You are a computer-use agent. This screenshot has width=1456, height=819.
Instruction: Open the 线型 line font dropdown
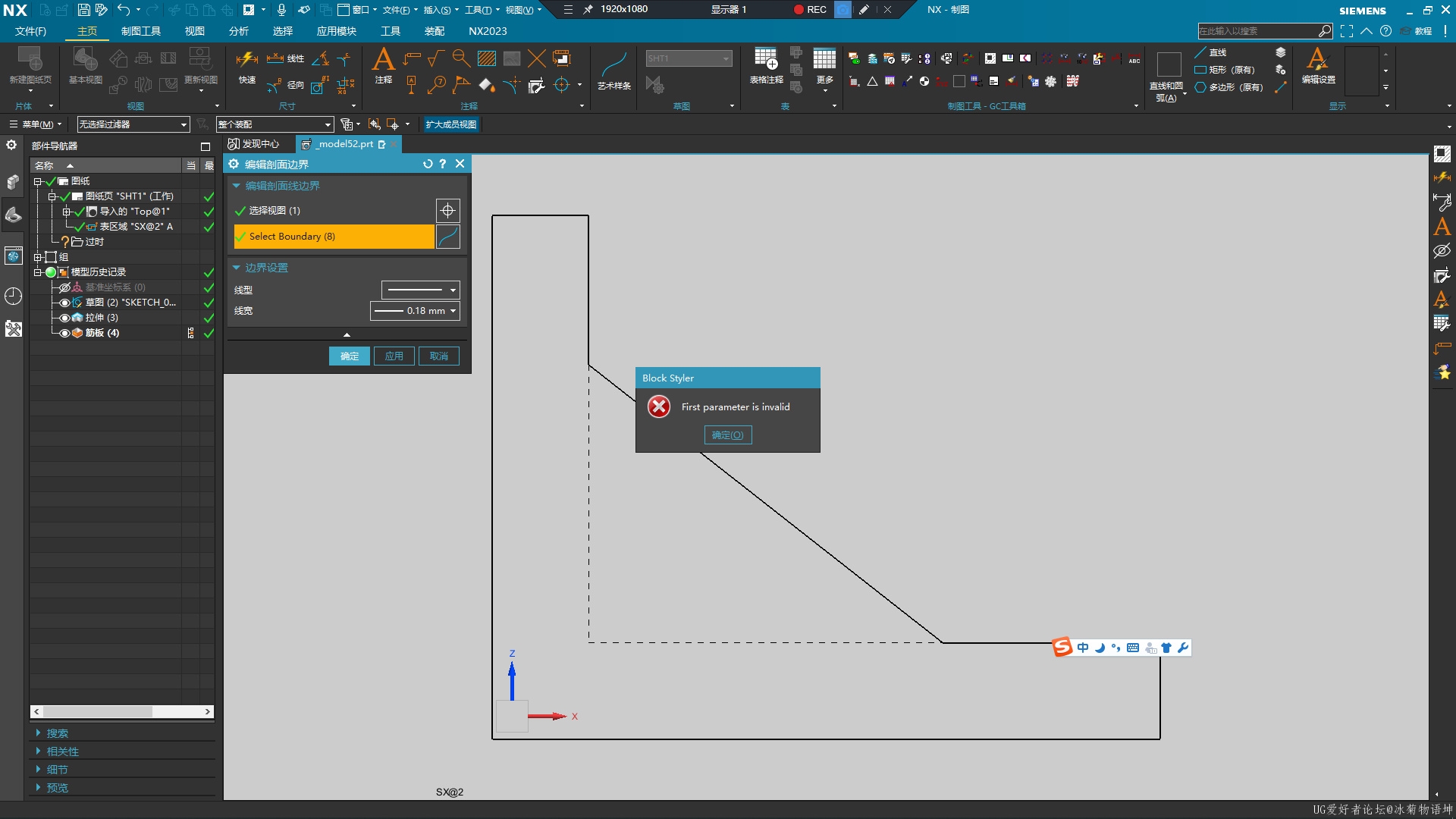[420, 290]
